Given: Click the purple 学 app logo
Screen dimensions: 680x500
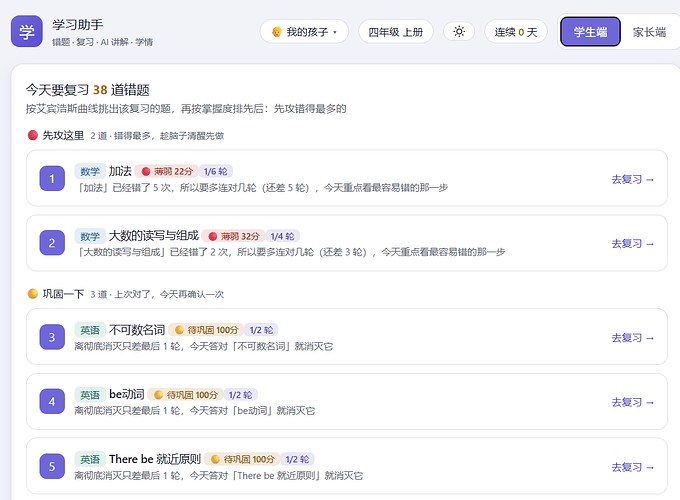Looking at the screenshot, I should (x=26, y=31).
